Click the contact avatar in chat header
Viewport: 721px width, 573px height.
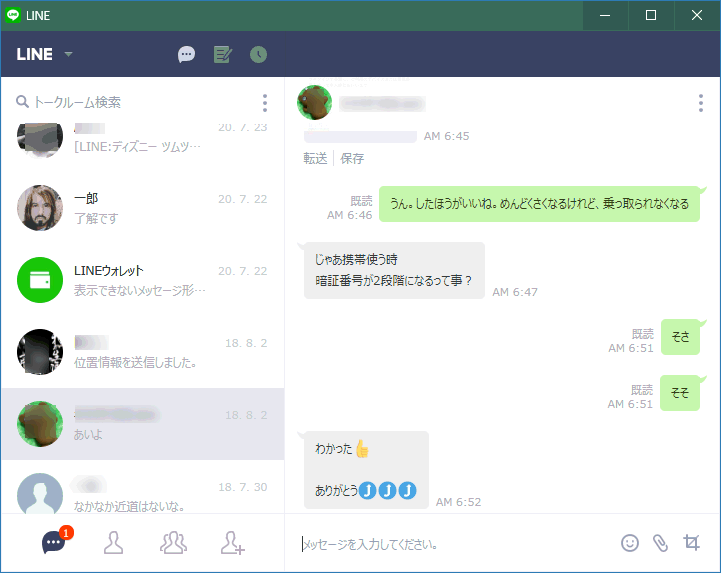click(x=315, y=103)
